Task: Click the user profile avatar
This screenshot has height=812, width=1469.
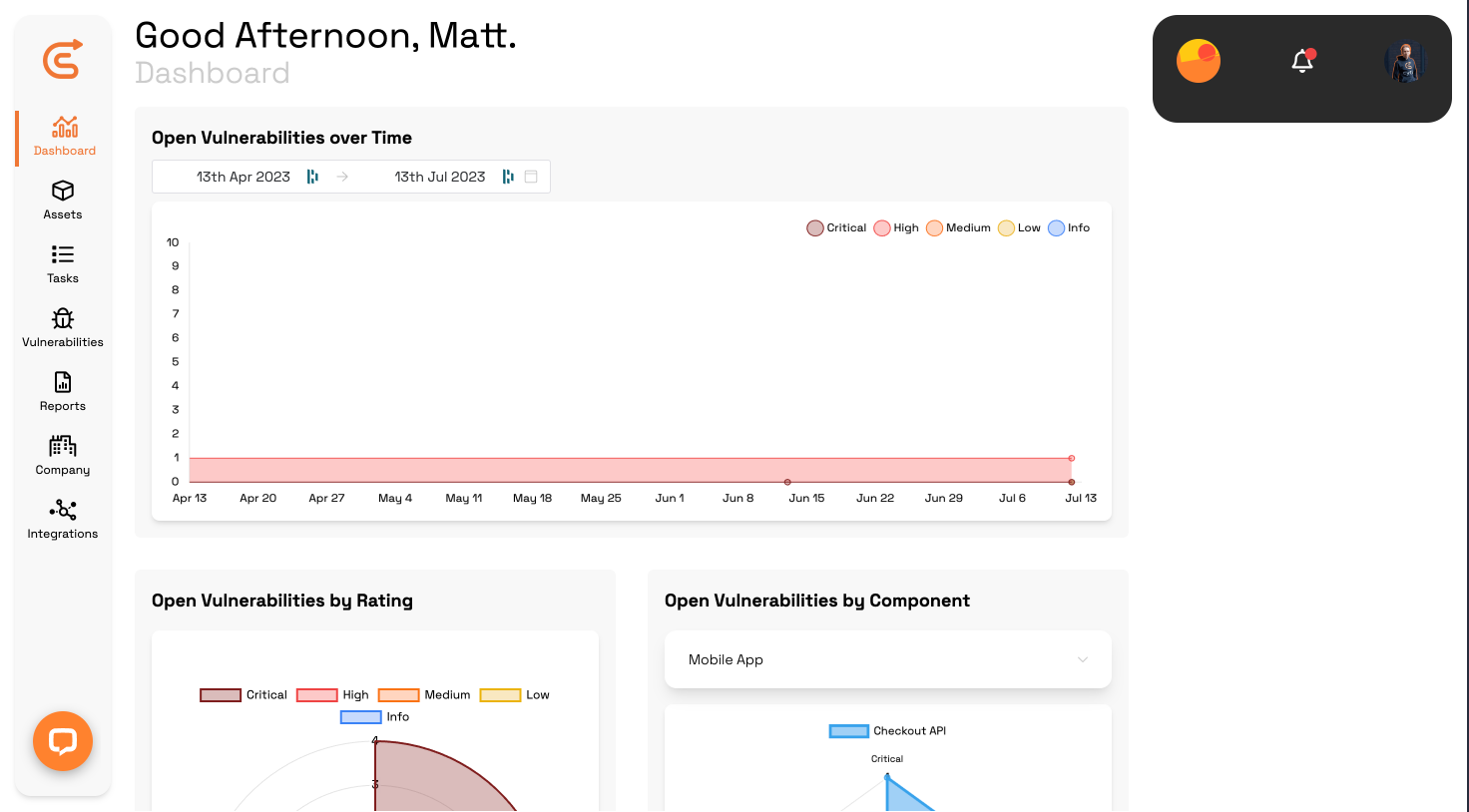Action: 1406,62
